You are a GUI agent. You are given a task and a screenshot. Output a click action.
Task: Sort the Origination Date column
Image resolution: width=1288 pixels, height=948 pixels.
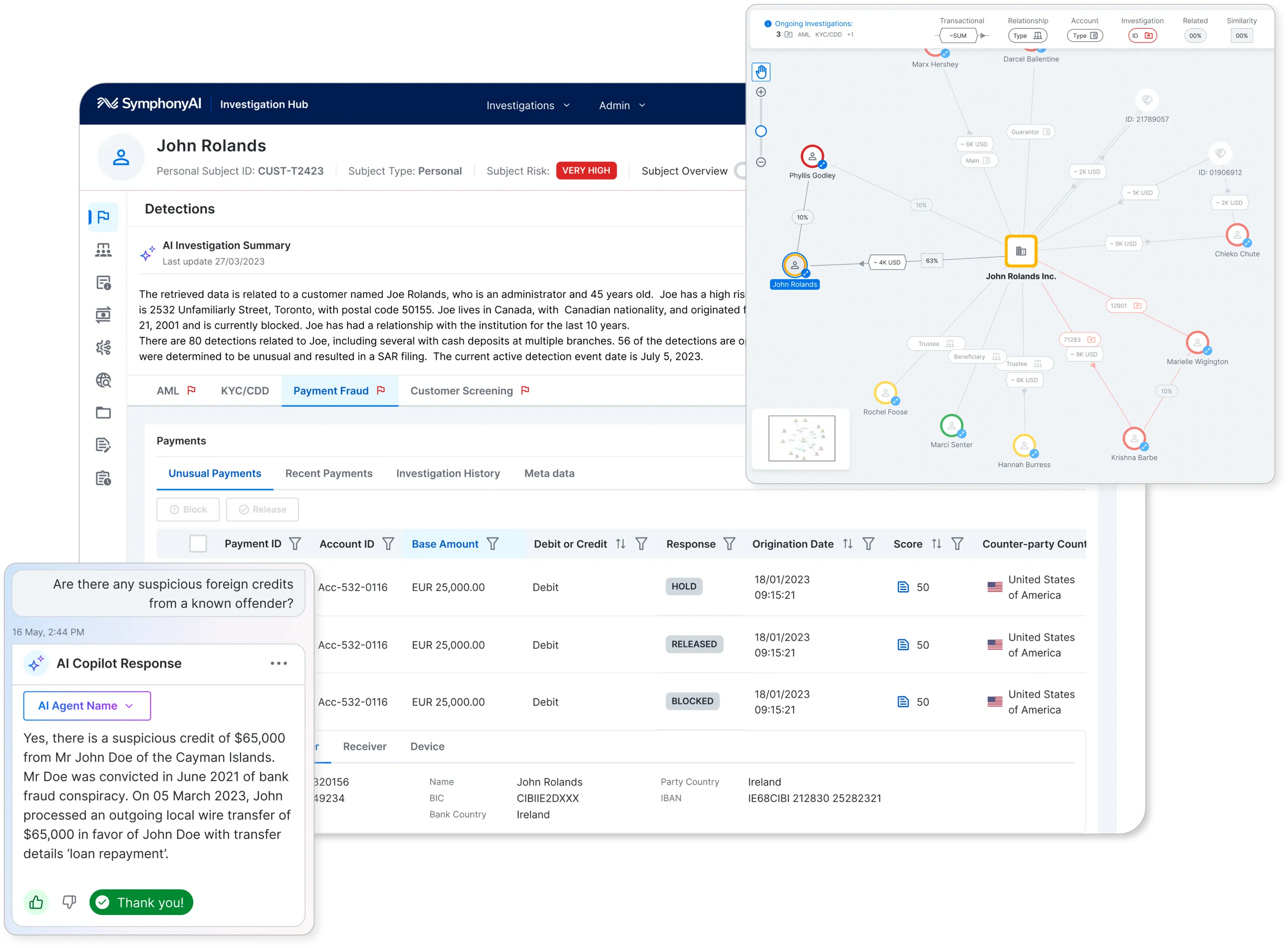(x=847, y=544)
